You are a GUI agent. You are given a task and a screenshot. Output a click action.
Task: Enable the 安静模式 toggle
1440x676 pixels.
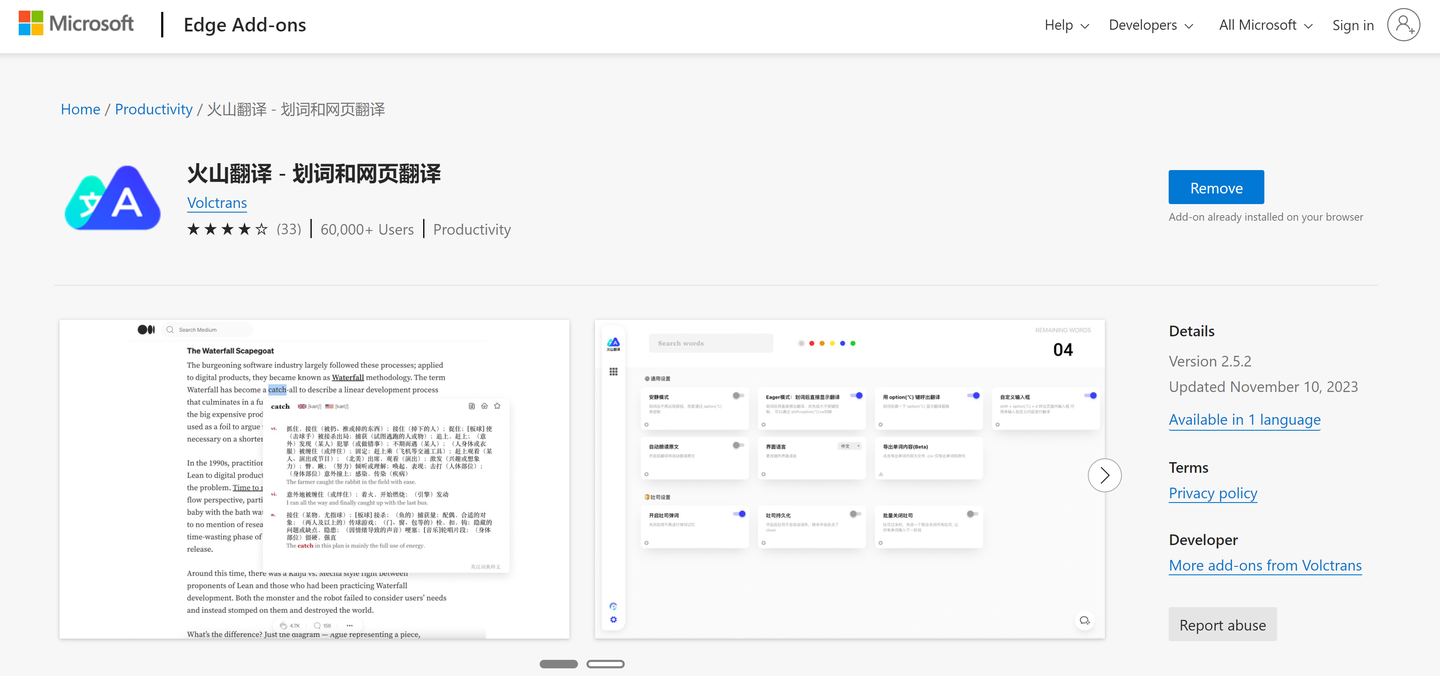pyautogui.click(x=739, y=396)
